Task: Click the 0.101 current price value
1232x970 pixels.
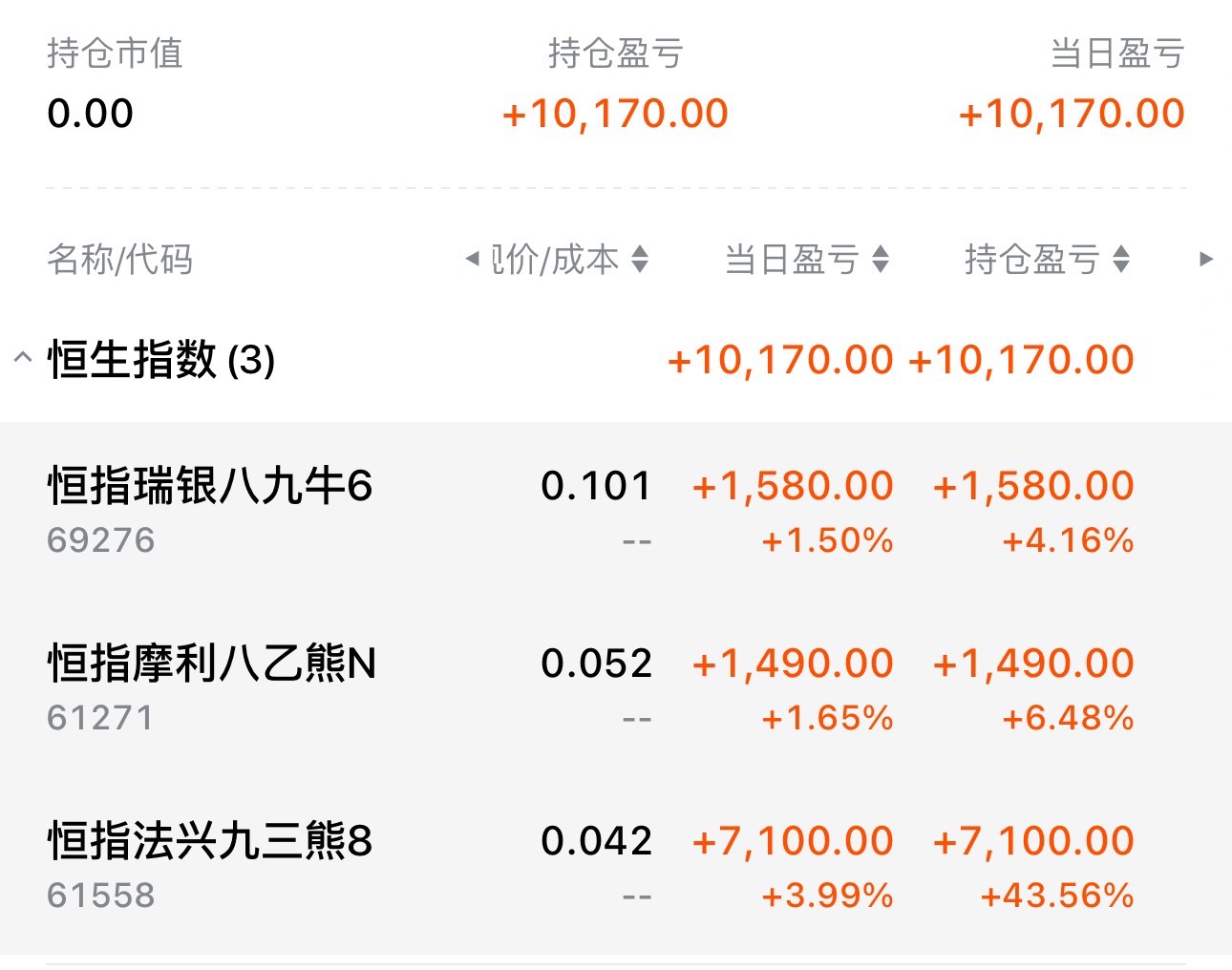Action: tap(596, 486)
